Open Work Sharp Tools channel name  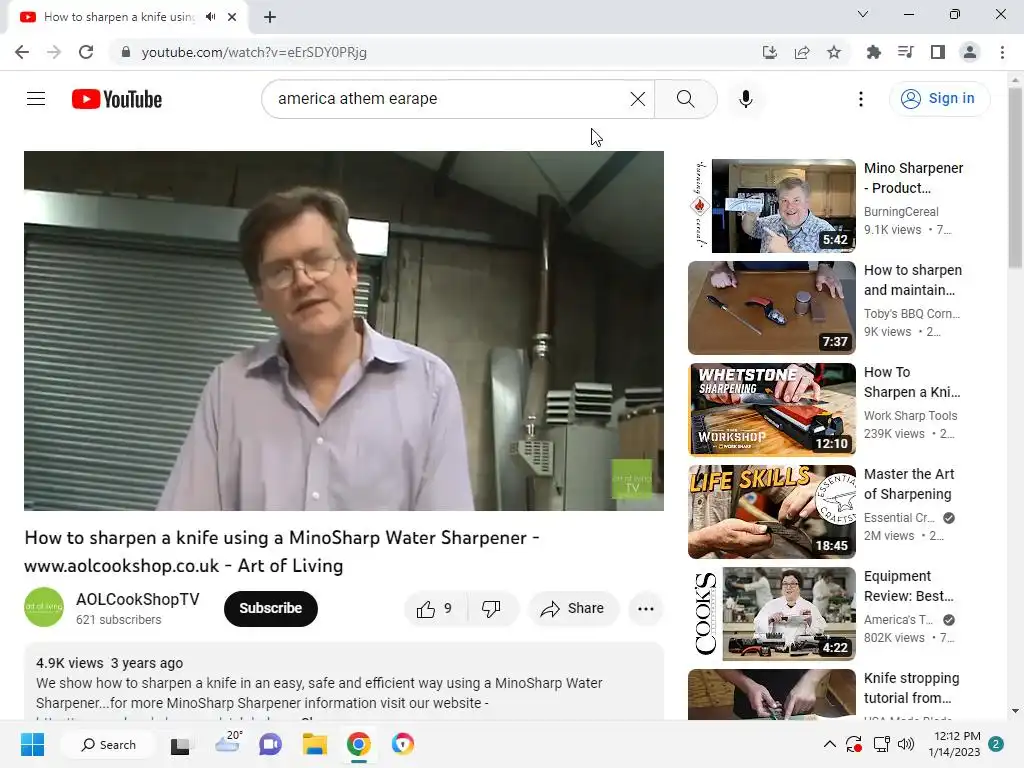[910, 415]
